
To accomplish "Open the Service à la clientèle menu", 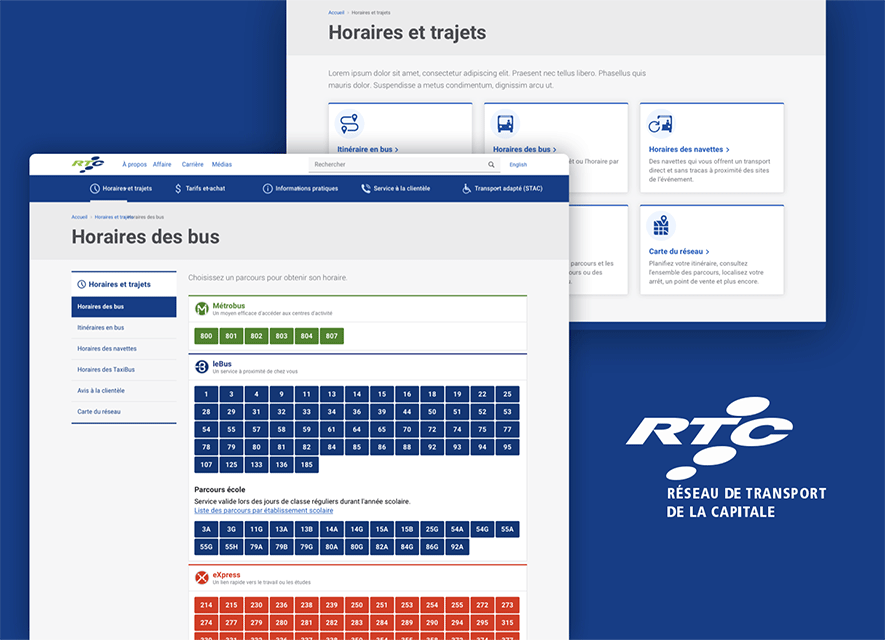I will point(396,189).
